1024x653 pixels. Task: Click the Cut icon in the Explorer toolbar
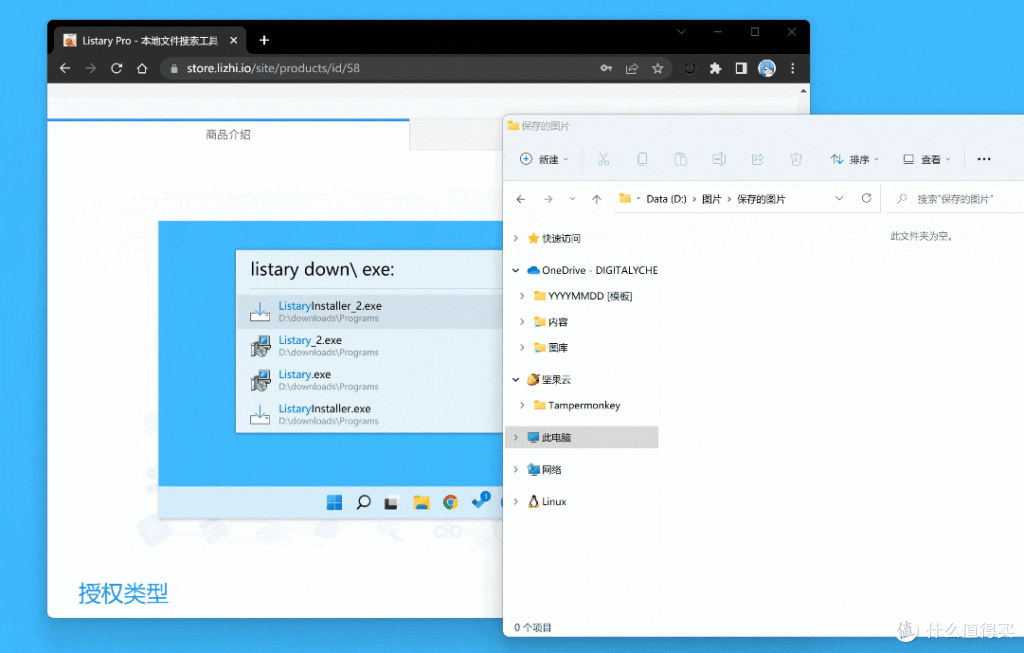pyautogui.click(x=603, y=159)
